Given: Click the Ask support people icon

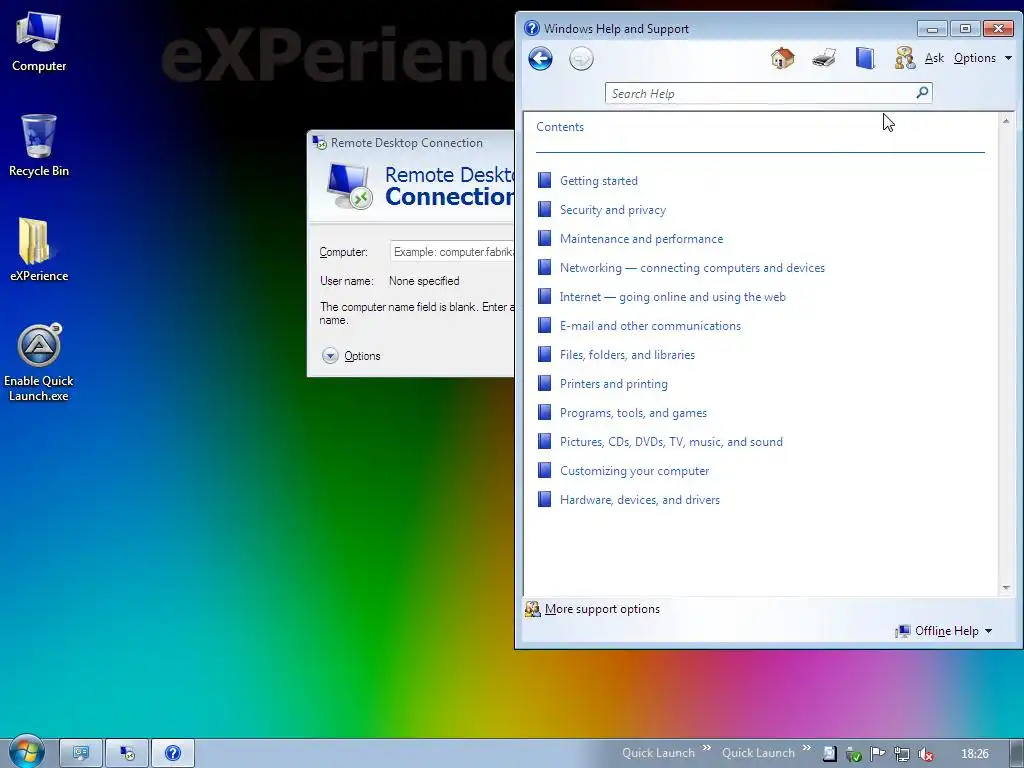Looking at the screenshot, I should point(904,58).
